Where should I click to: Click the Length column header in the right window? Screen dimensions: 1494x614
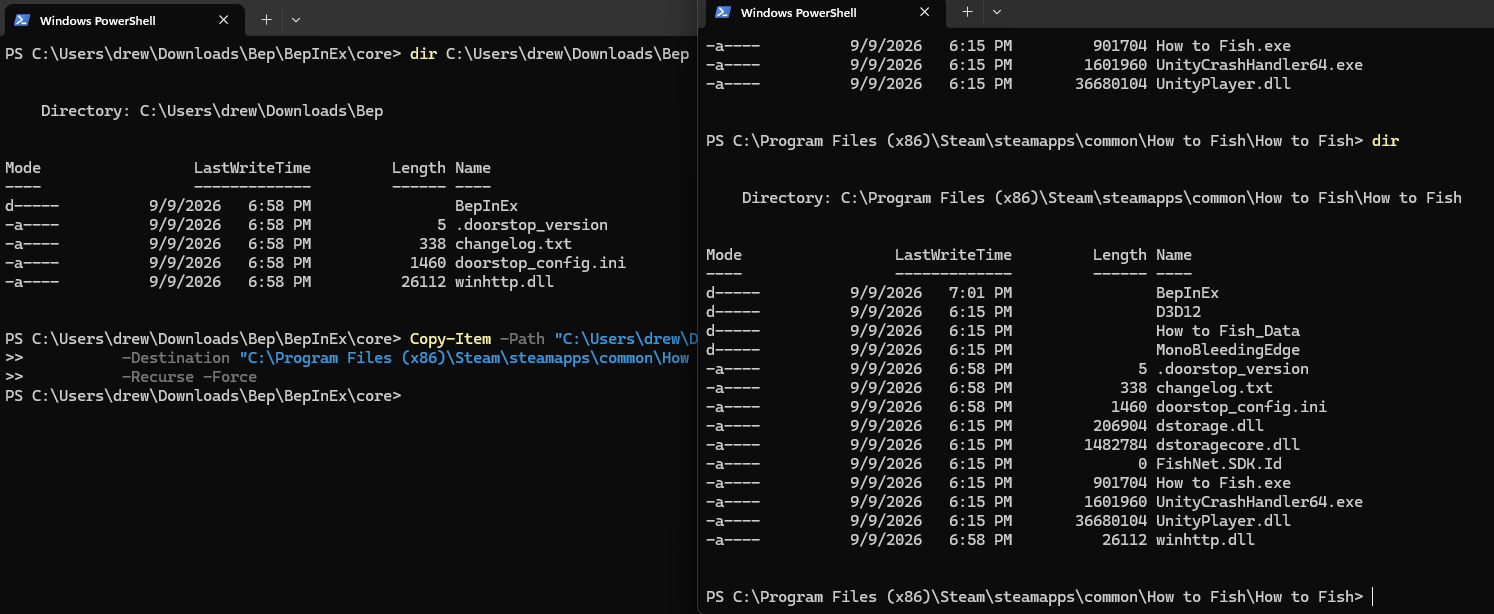[x=1120, y=255]
